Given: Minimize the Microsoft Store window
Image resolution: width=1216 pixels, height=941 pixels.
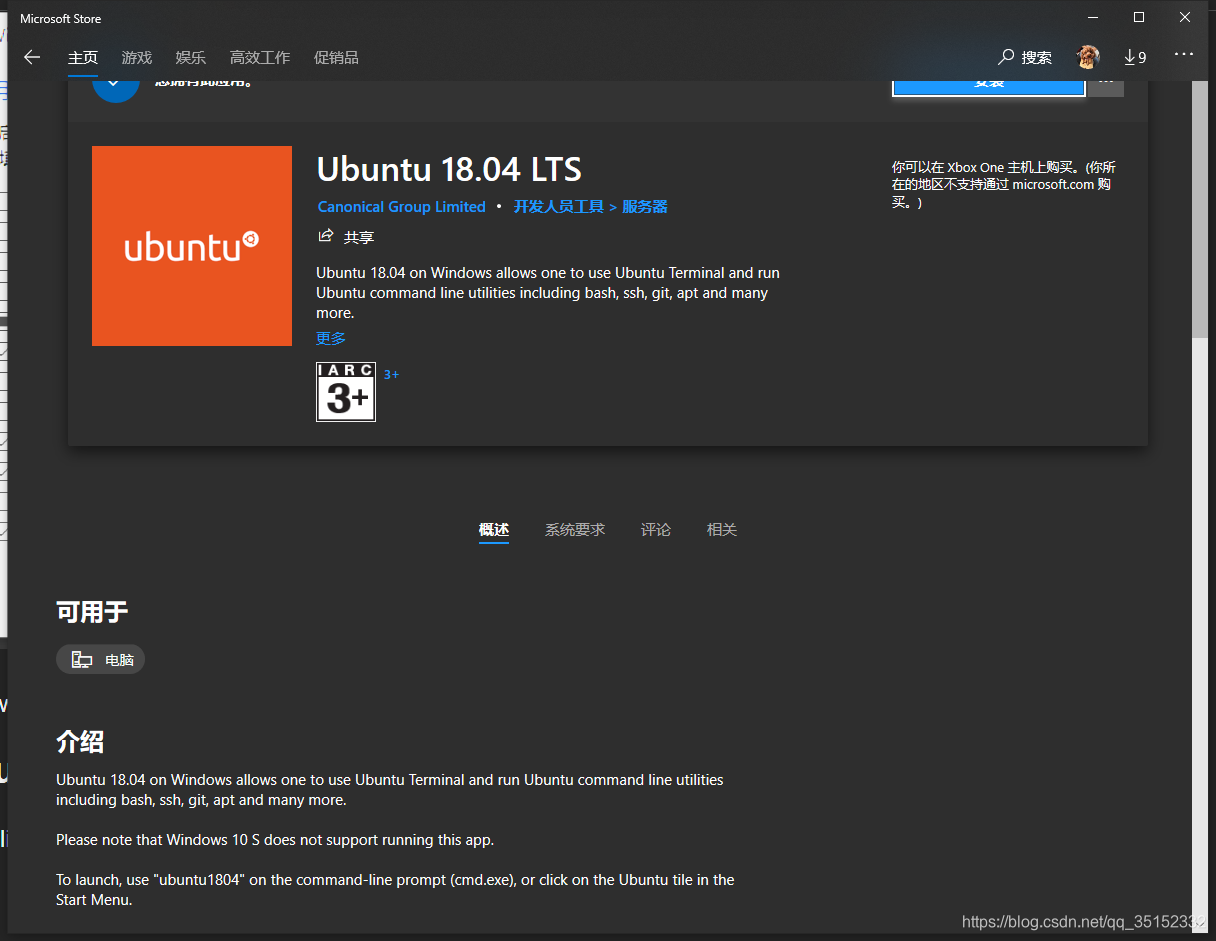Looking at the screenshot, I should pos(1093,17).
